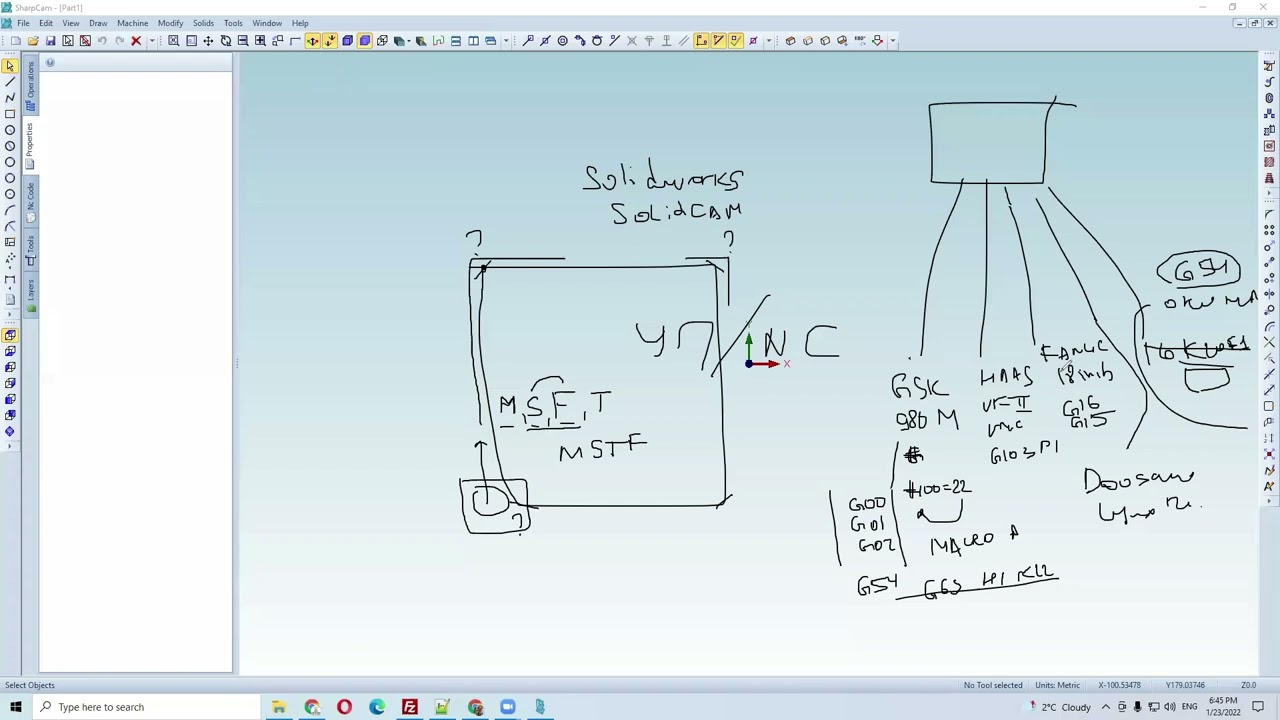
Task: Open the Tools menu
Action: 233,23
